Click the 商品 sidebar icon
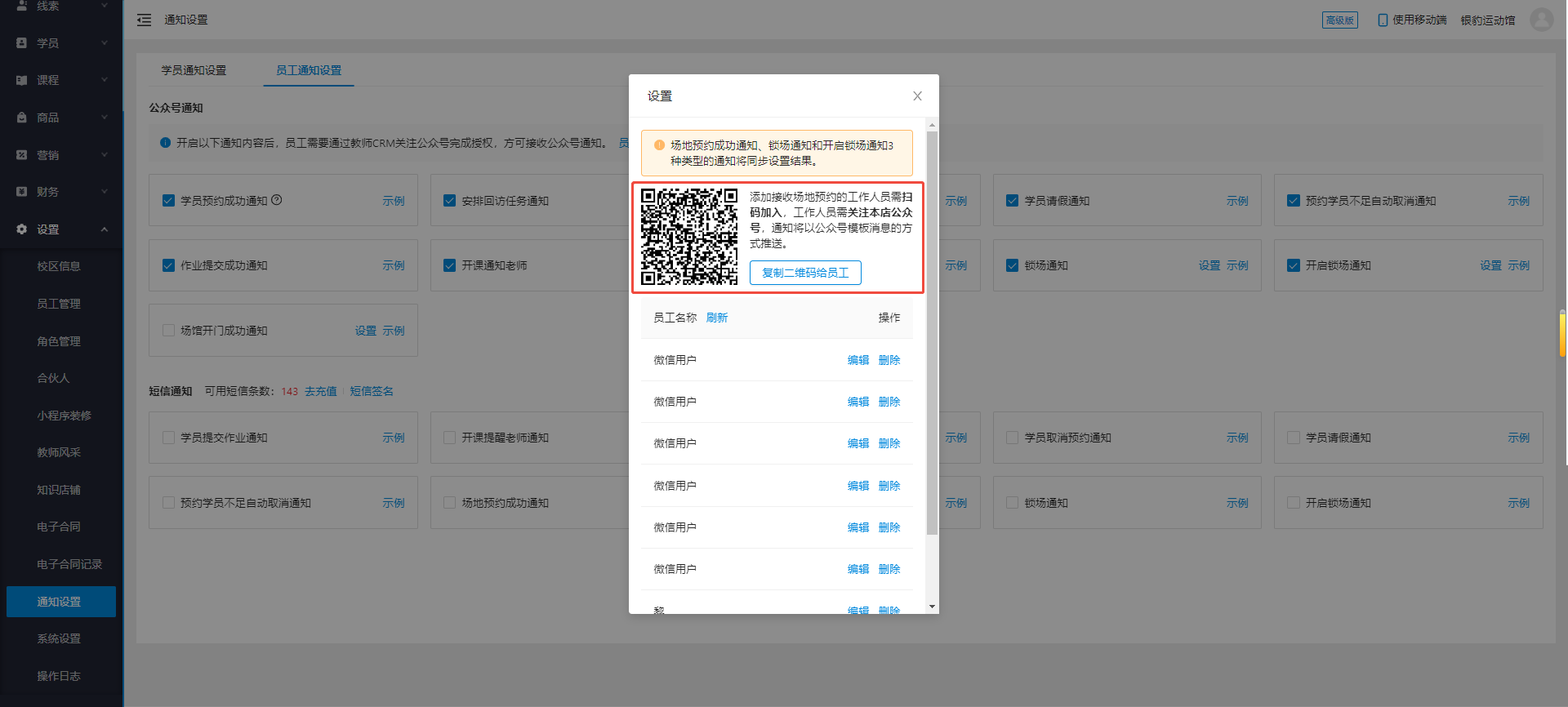The image size is (1568, 707). tap(22, 118)
